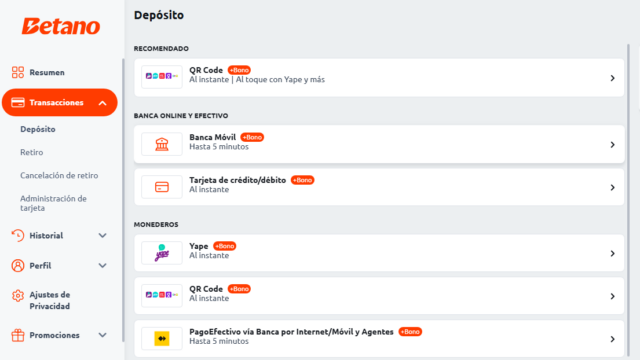Expand the Perfil menu chevron
The image size is (640, 360).
point(102,266)
